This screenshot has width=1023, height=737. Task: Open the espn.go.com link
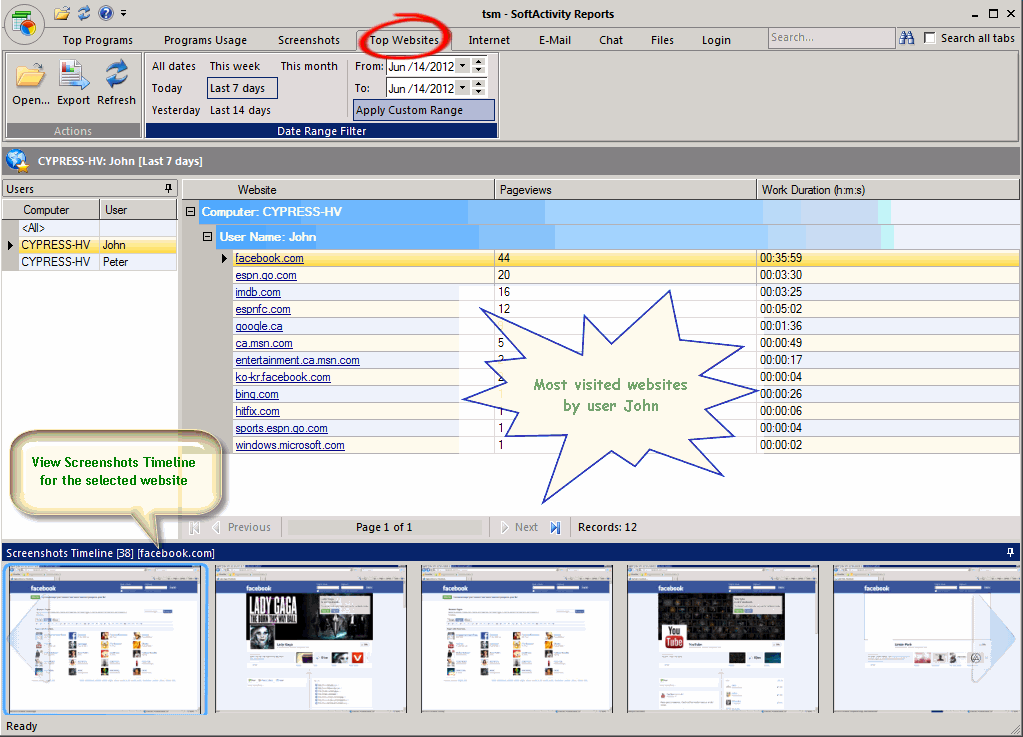[266, 275]
